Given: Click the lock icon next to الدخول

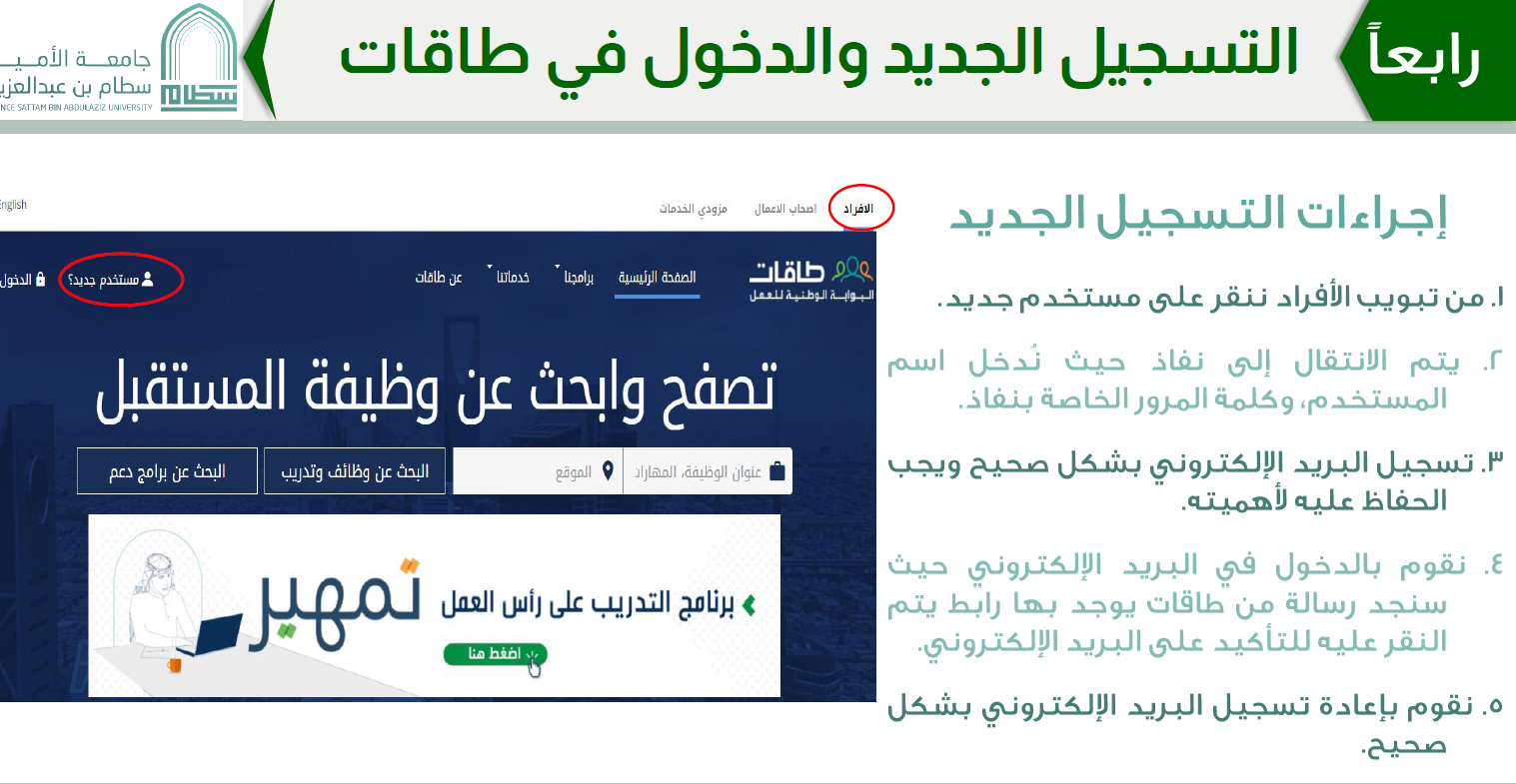Looking at the screenshot, I should coord(40,280).
